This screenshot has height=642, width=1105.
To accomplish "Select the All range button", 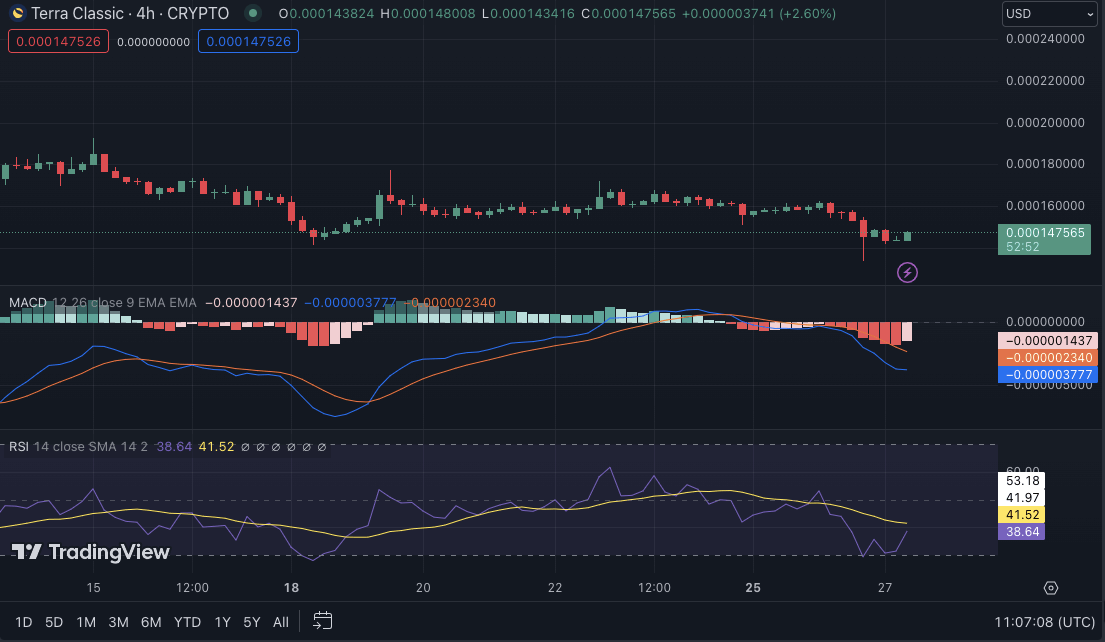I will pos(281,621).
